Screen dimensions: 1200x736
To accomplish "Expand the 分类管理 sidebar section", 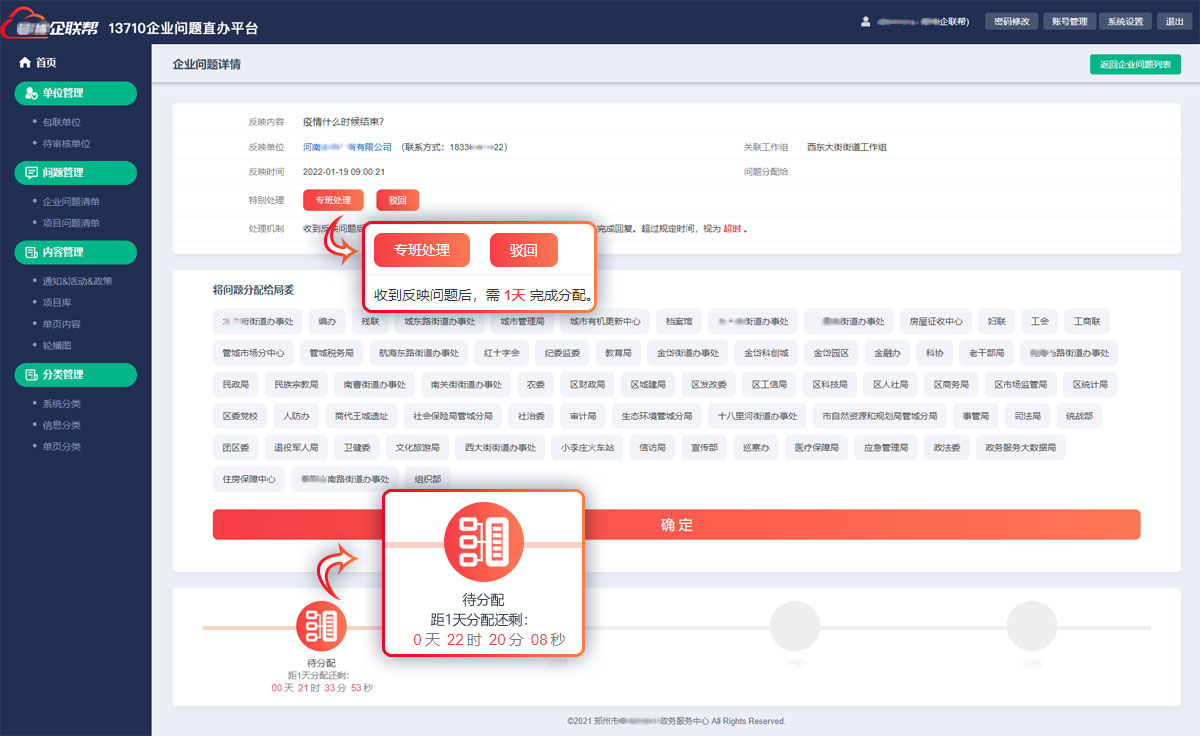I will (x=75, y=375).
